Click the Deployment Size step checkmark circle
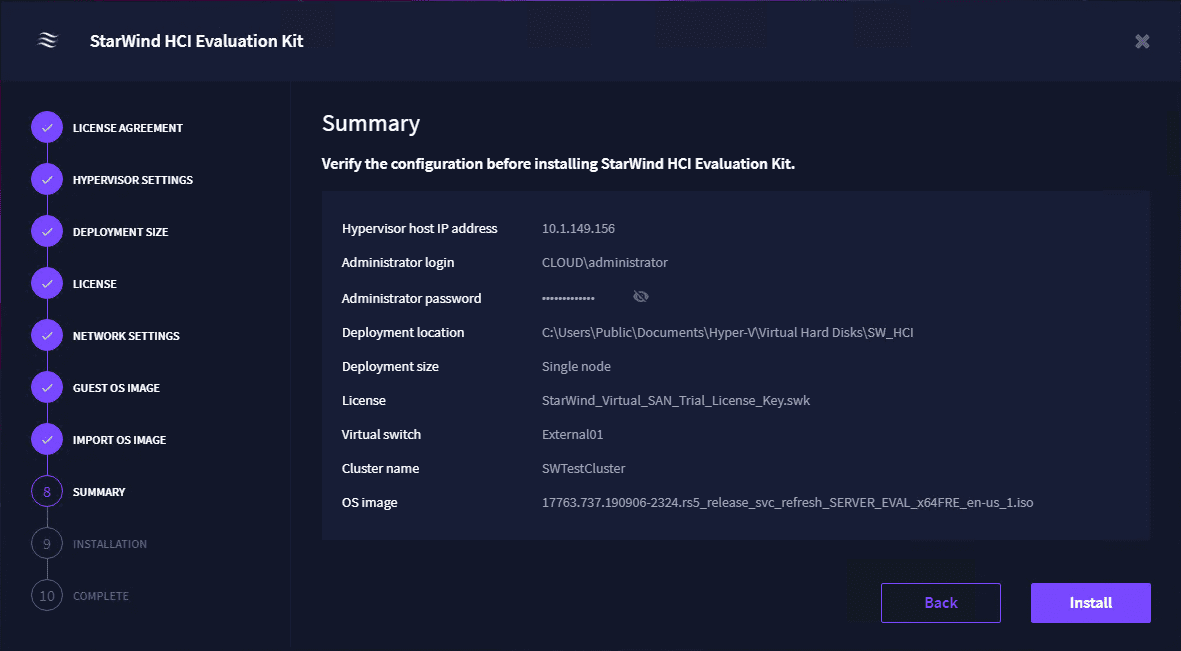 point(47,231)
